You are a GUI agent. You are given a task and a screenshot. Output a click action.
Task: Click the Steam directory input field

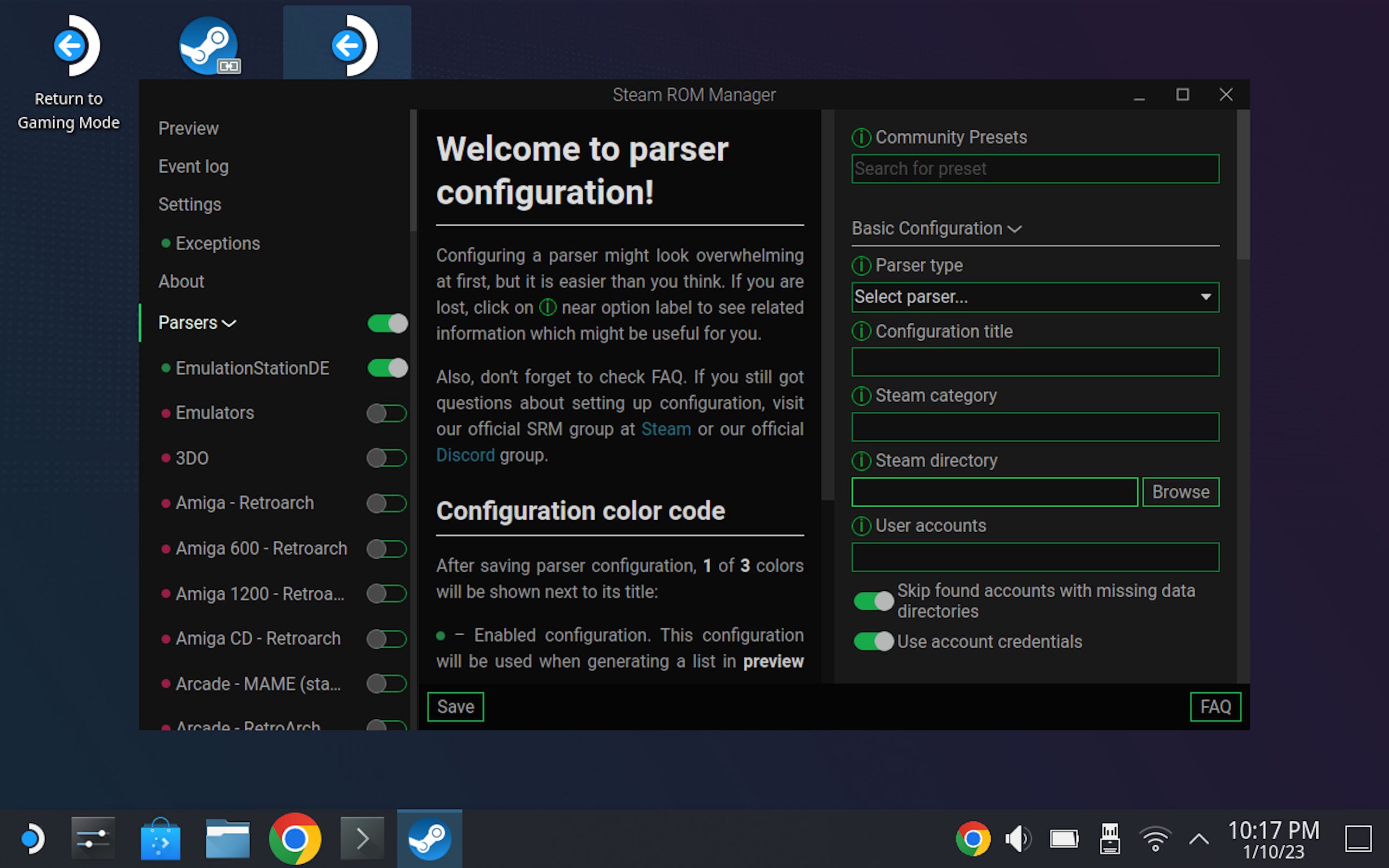point(995,492)
